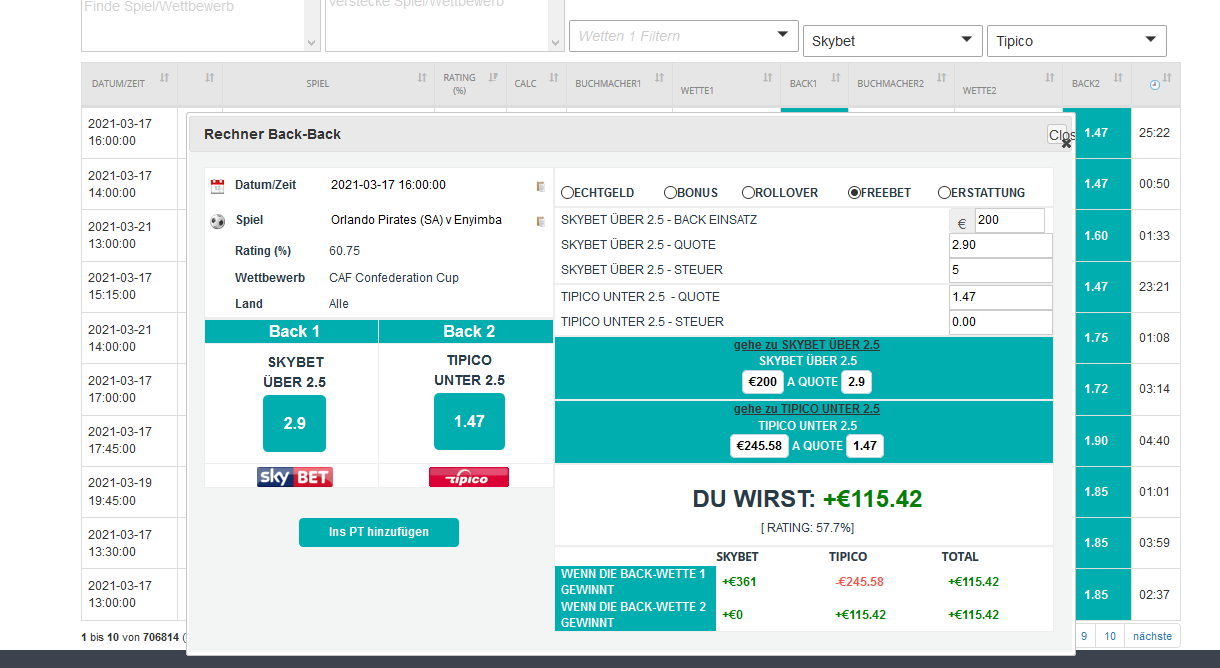Edit the Skybet Back Einsatz field showing 200
The height and width of the screenshot is (668, 1220).
click(x=1010, y=221)
